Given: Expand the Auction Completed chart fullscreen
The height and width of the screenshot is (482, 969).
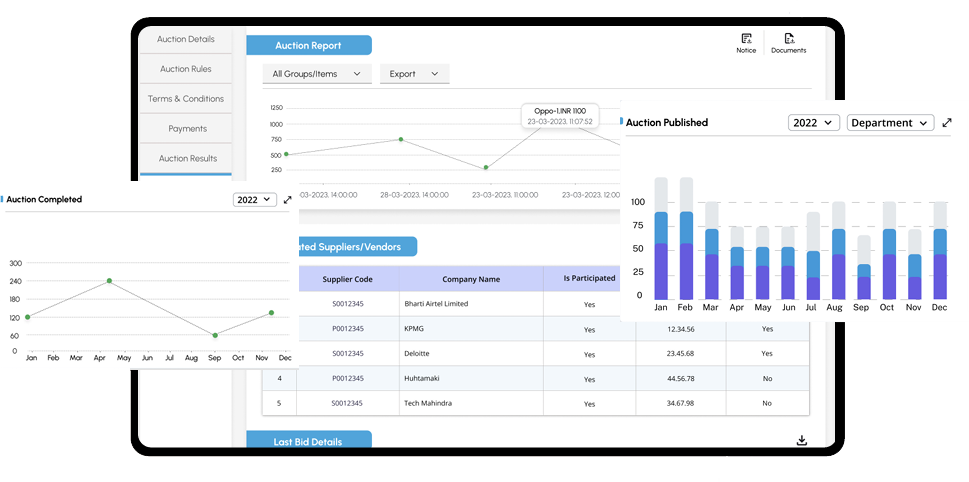Looking at the screenshot, I should [287, 200].
